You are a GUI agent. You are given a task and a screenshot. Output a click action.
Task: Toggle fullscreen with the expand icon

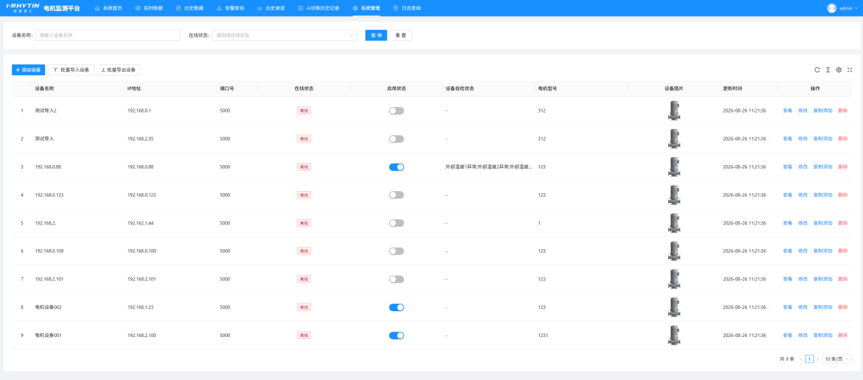tap(850, 70)
